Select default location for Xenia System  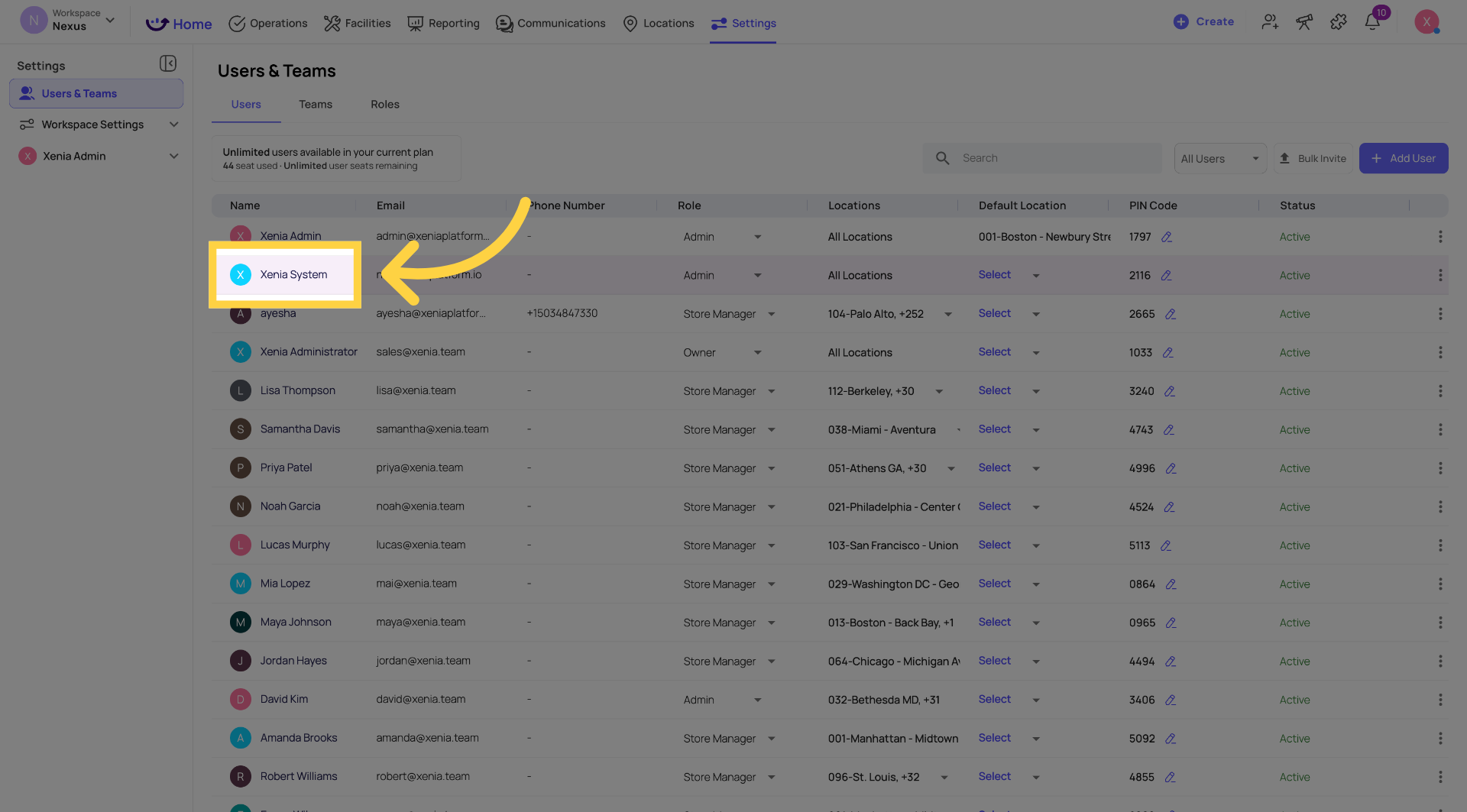pyautogui.click(x=994, y=274)
